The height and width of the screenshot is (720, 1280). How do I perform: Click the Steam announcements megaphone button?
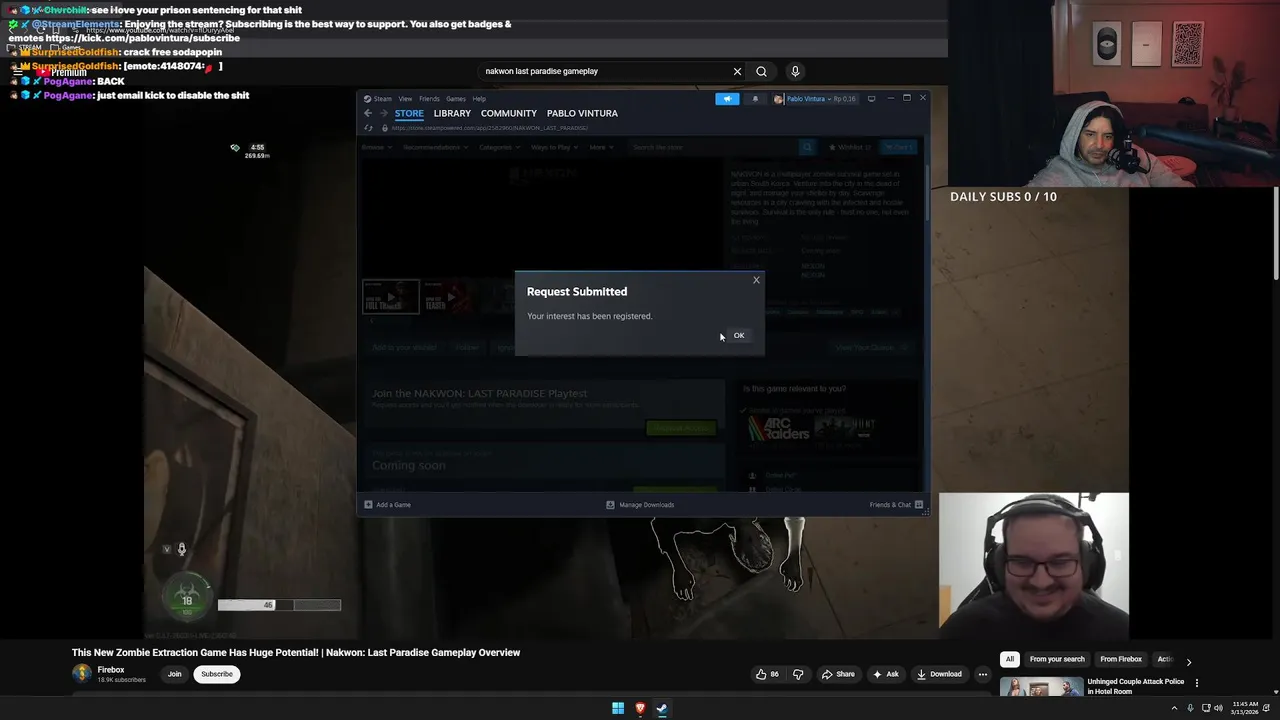(x=727, y=99)
